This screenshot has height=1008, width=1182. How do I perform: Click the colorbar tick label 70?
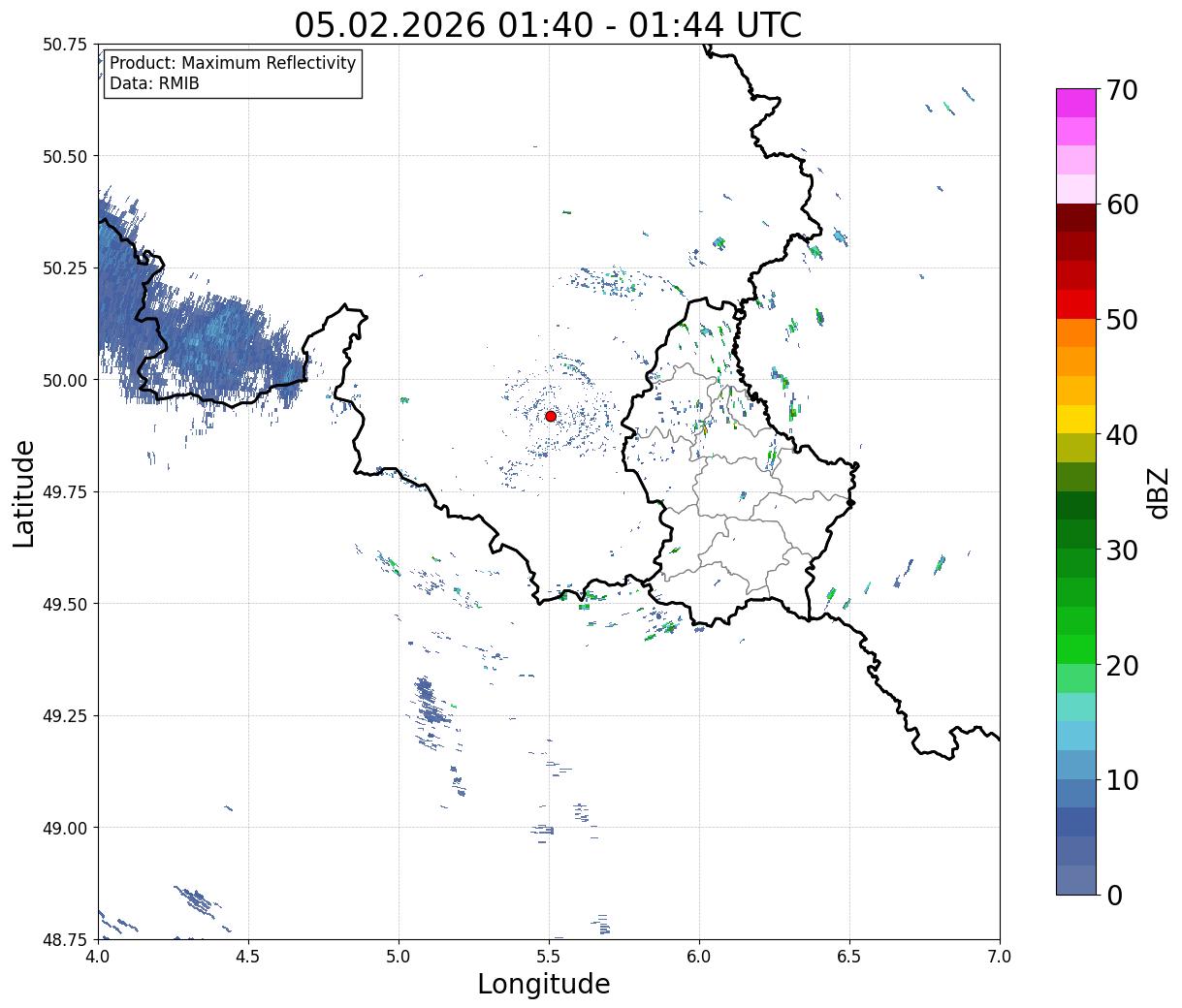(1122, 90)
